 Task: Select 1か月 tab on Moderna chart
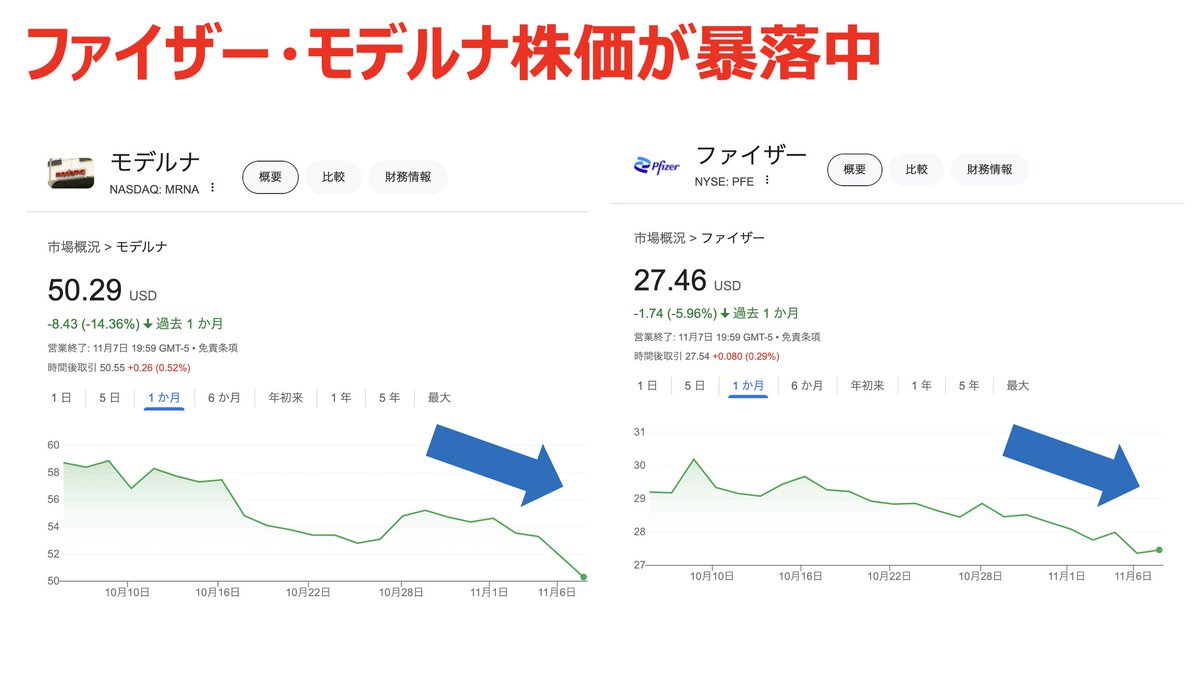click(164, 397)
